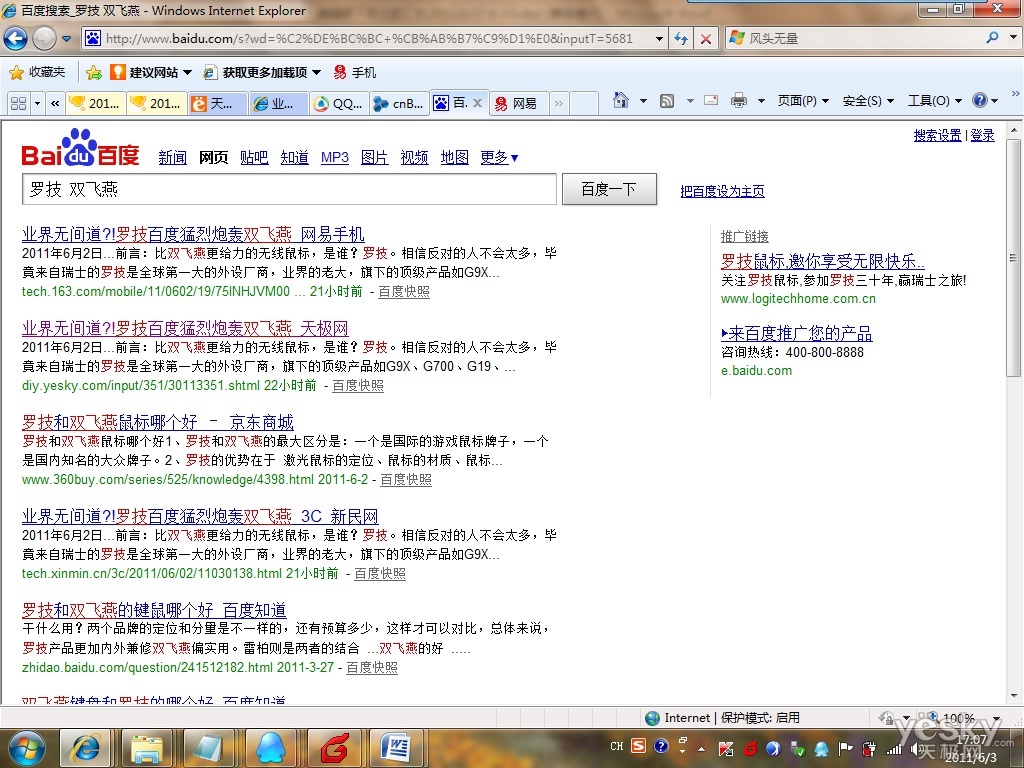Show hidden tray icons arrow

pyautogui.click(x=701, y=748)
